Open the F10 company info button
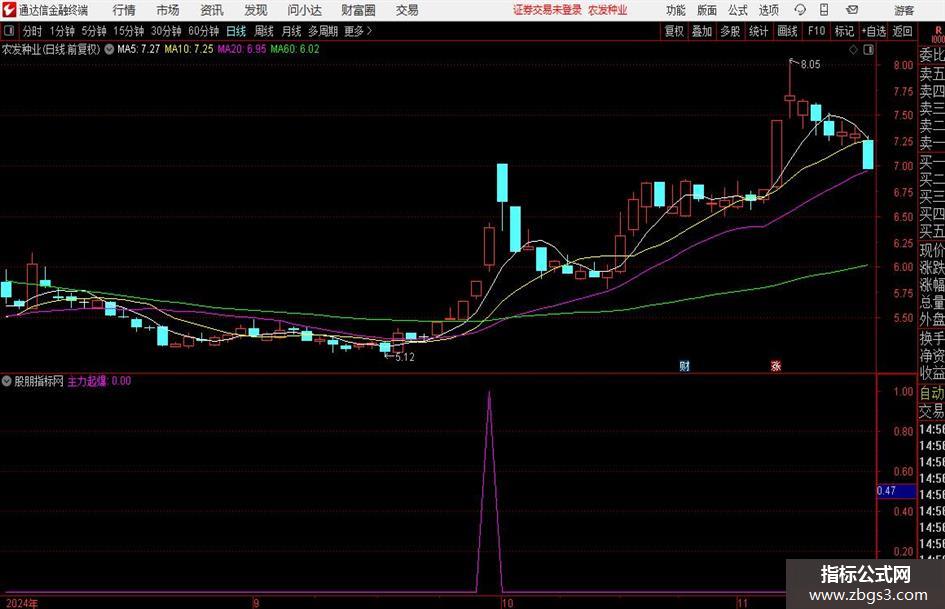The height and width of the screenshot is (609, 945). tap(816, 31)
